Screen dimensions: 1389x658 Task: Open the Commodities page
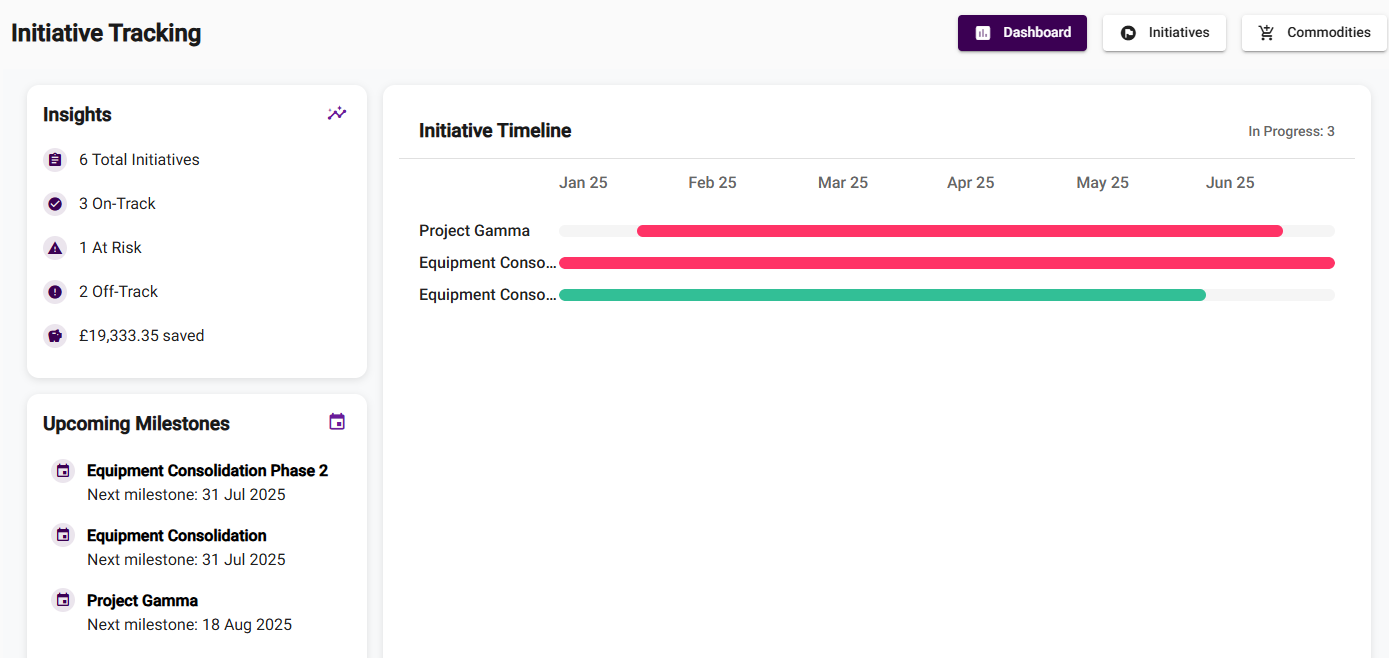coord(1314,32)
